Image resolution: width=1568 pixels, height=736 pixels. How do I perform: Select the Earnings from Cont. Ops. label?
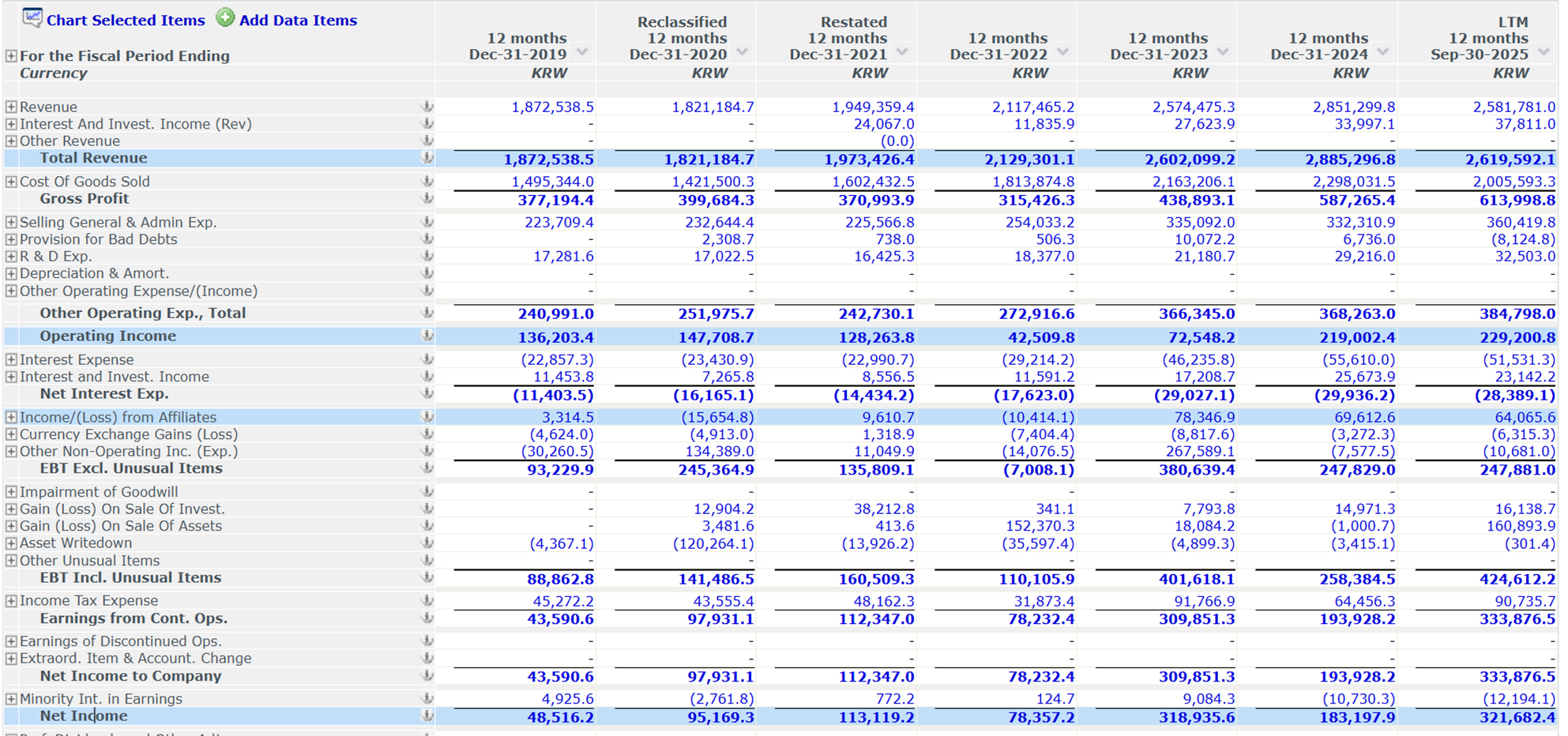133,618
